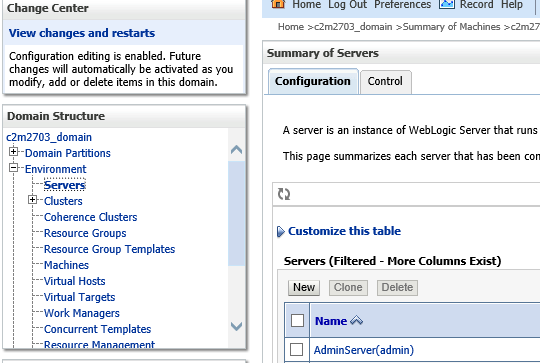Image resolution: width=540 pixels, height=363 pixels.
Task: Expand the Domain Partitions tree node
Action: pyautogui.click(x=13, y=152)
